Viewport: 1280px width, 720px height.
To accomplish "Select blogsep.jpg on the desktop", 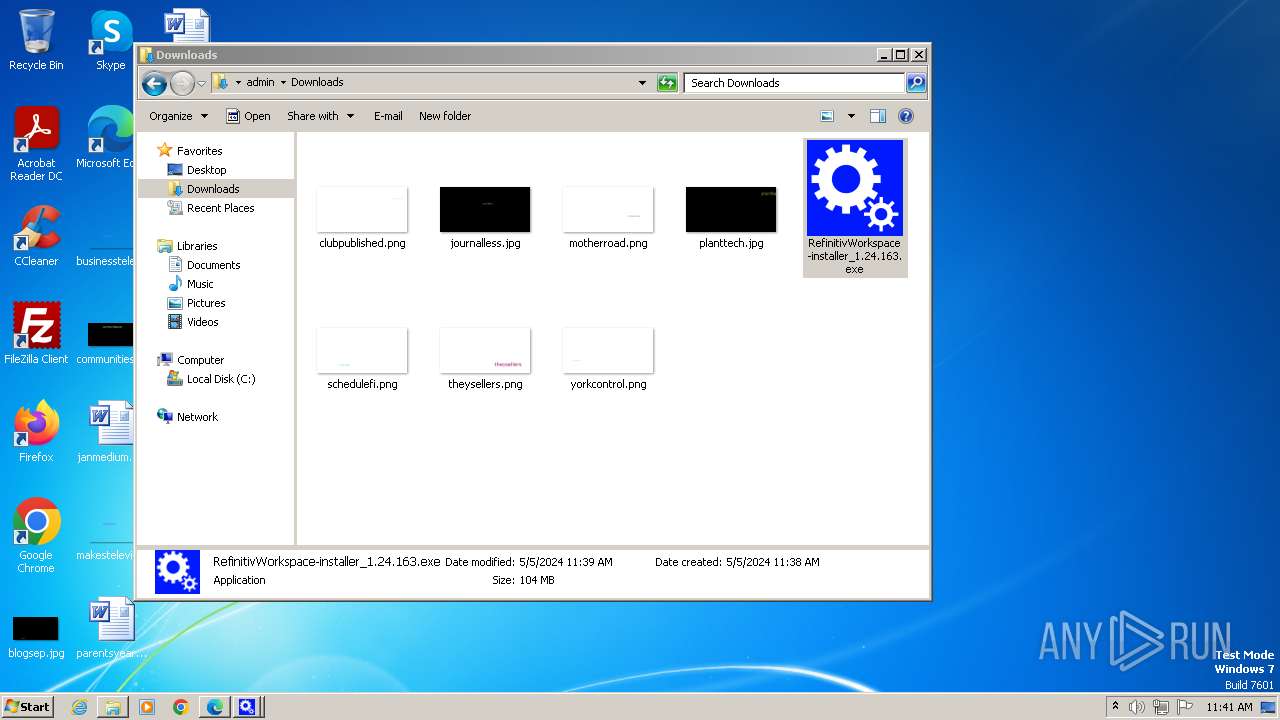I will (x=36, y=637).
